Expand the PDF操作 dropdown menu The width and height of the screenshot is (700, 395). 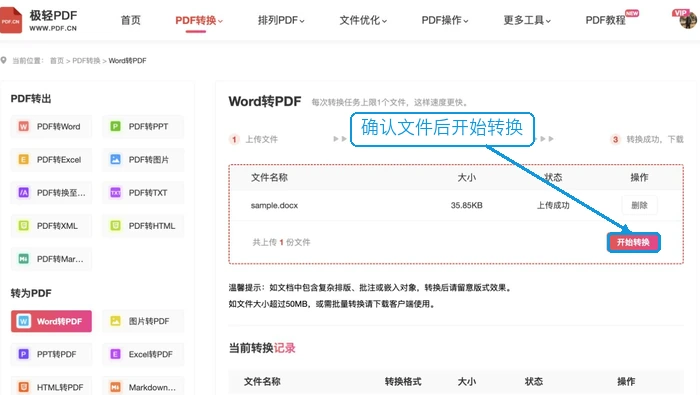point(445,21)
